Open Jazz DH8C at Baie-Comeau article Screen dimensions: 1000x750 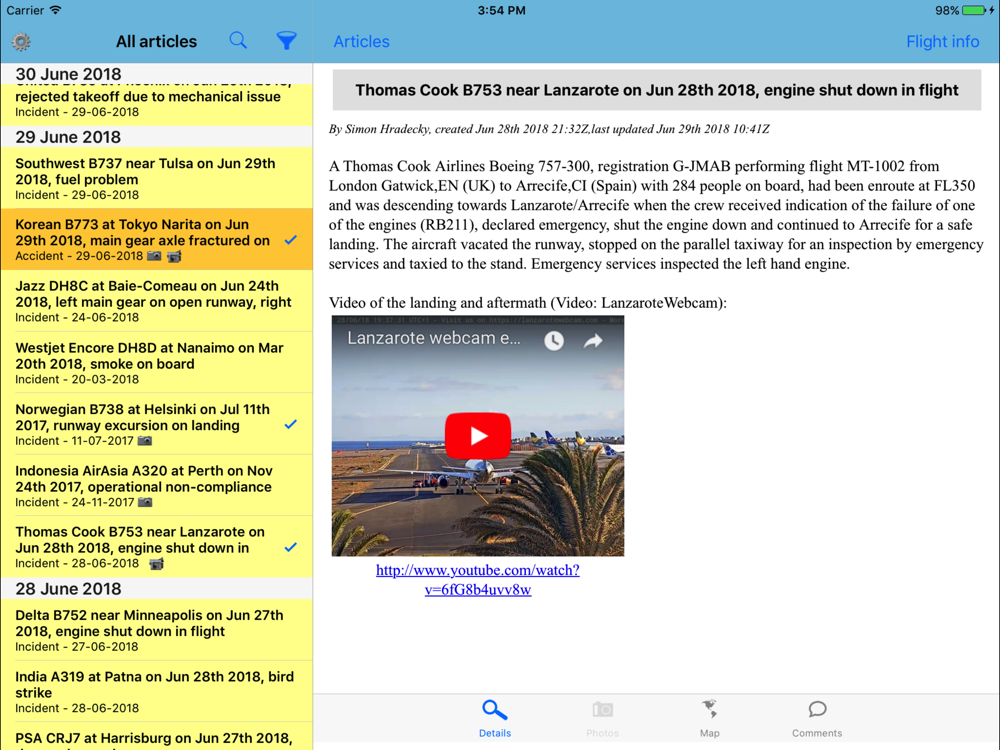click(x=156, y=301)
